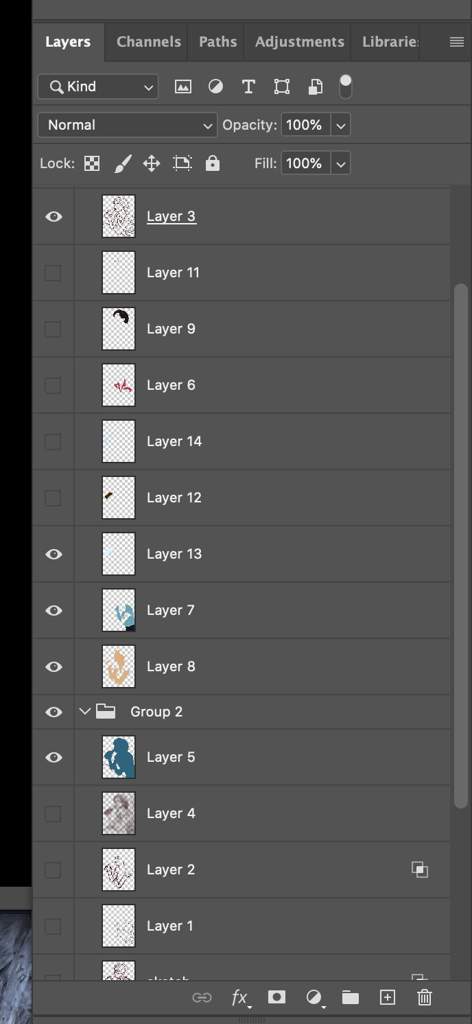472x1024 pixels.
Task: Add layer mask at panel bottom
Action: coord(277,997)
